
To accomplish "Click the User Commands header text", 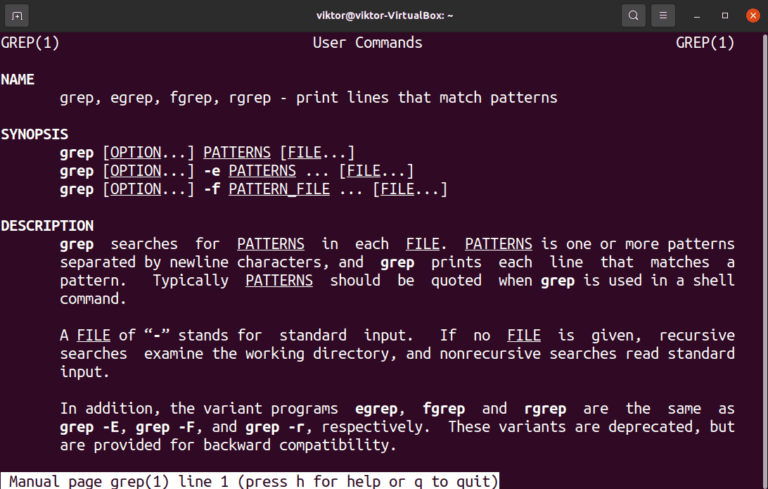I will 367,43.
